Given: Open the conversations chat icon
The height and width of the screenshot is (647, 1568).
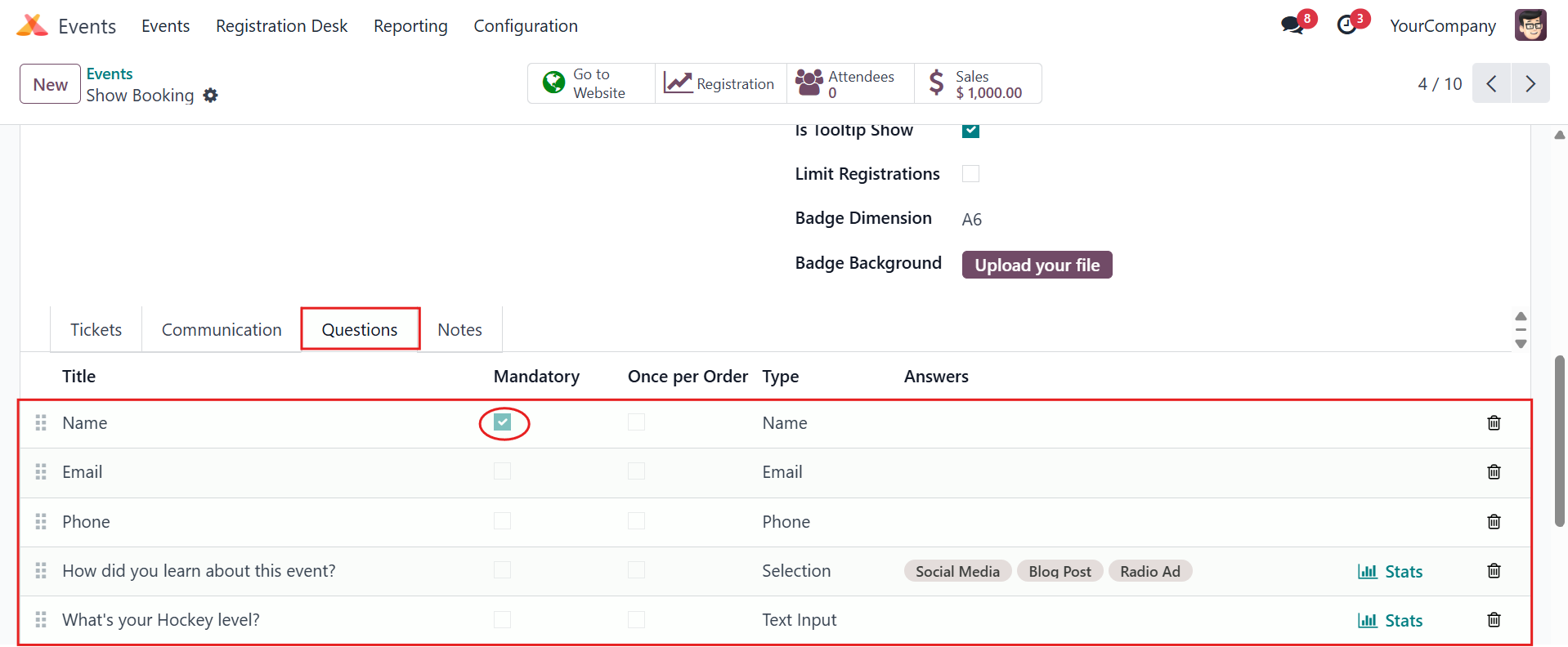Looking at the screenshot, I should pos(1292,25).
